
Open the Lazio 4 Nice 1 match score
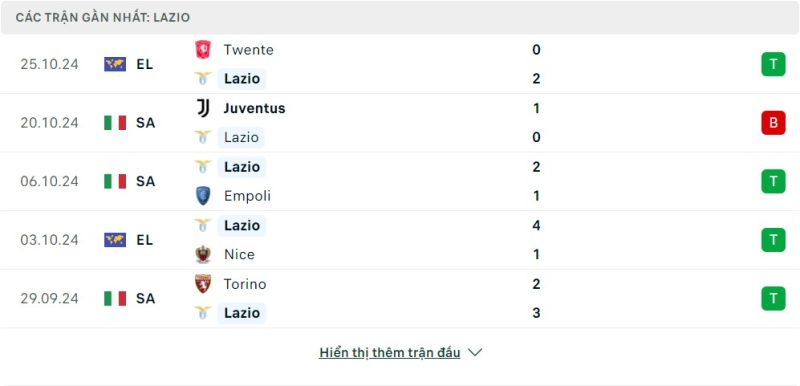(x=536, y=240)
